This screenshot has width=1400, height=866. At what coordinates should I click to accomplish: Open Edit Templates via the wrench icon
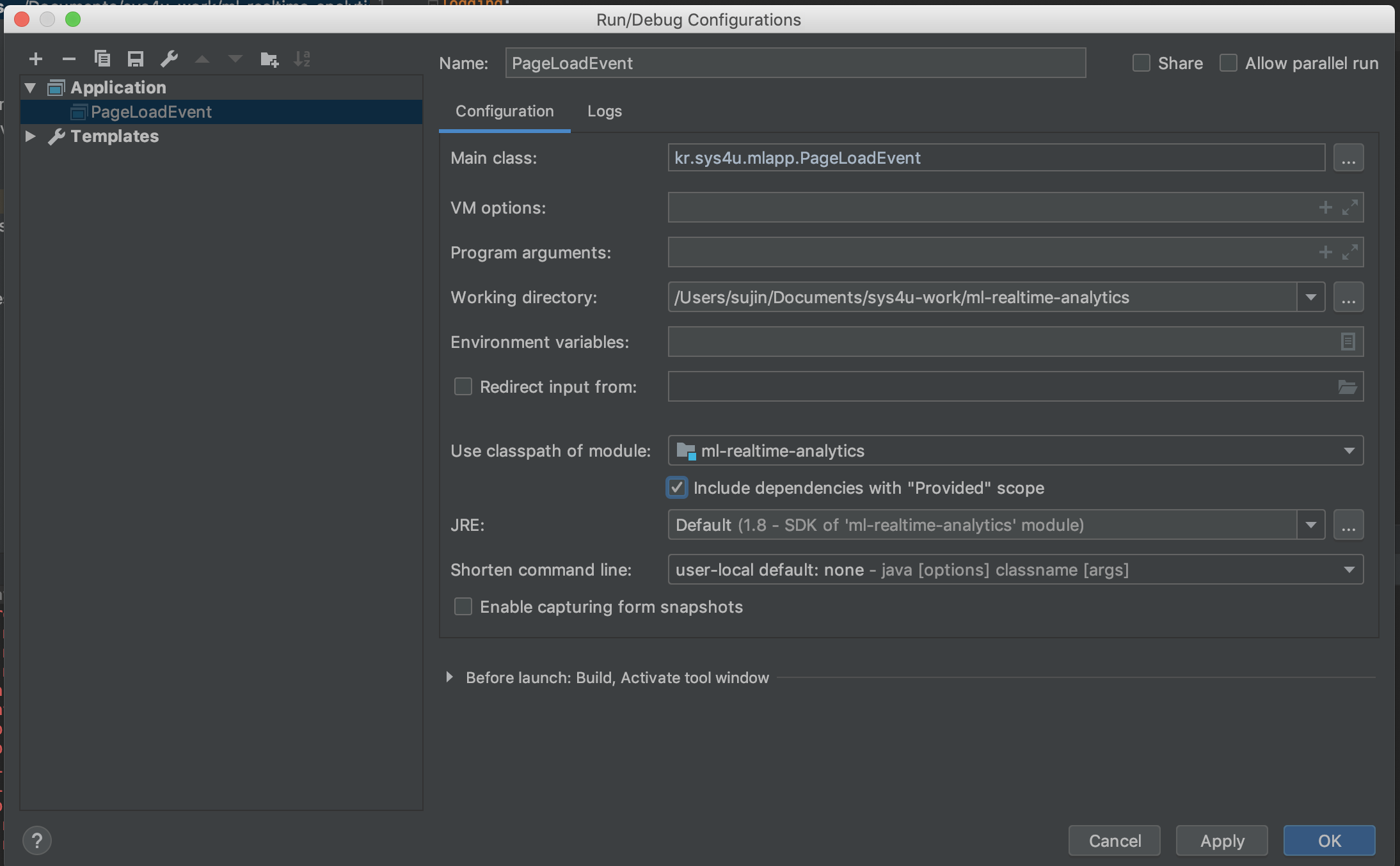pos(169,59)
